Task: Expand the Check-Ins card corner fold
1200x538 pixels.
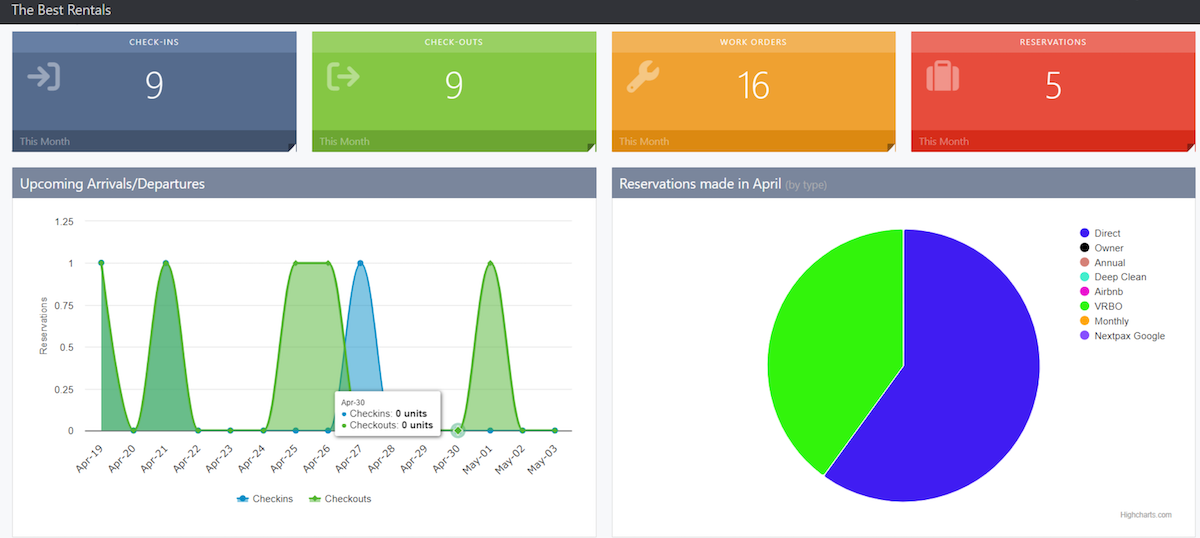Action: click(x=292, y=147)
